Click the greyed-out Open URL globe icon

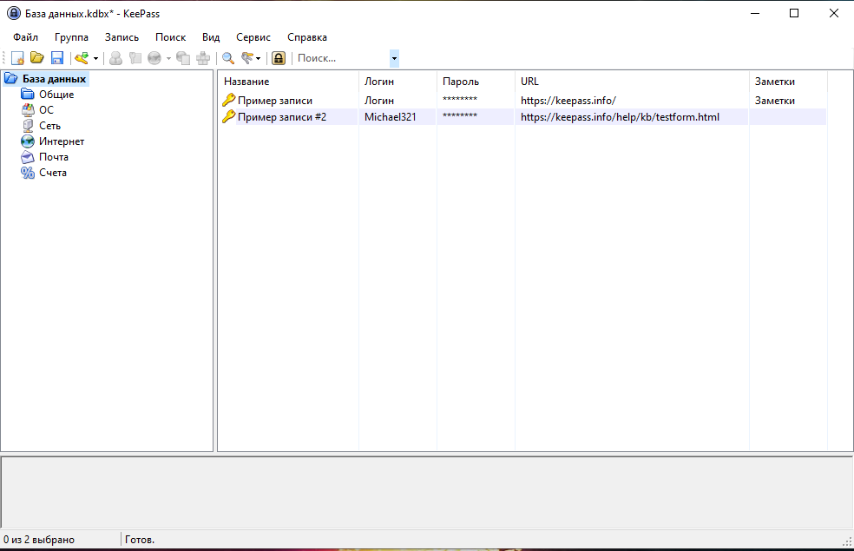(155, 58)
